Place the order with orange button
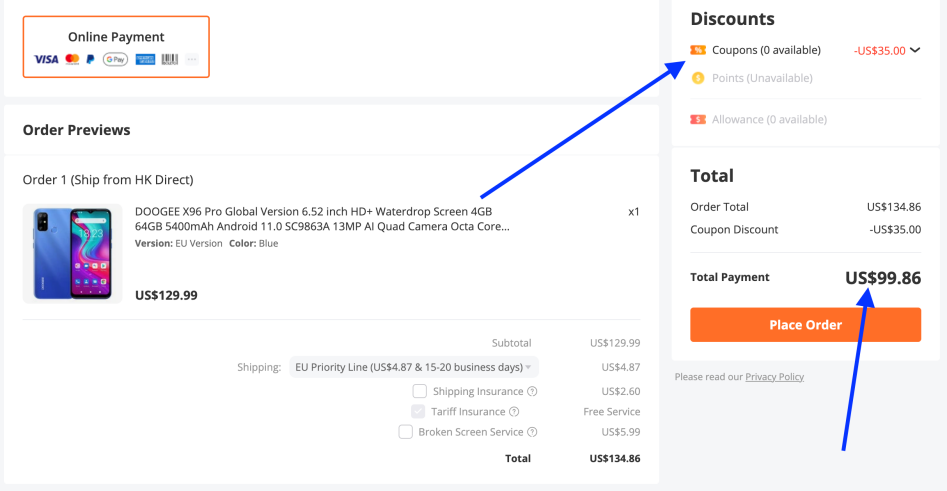Image resolution: width=947 pixels, height=491 pixels. (806, 325)
